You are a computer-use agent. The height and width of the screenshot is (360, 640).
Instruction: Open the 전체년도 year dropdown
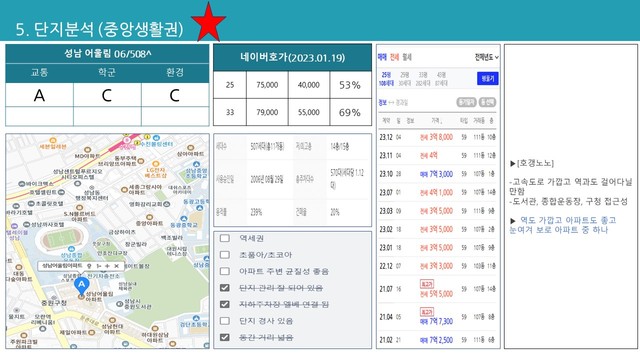(486, 57)
